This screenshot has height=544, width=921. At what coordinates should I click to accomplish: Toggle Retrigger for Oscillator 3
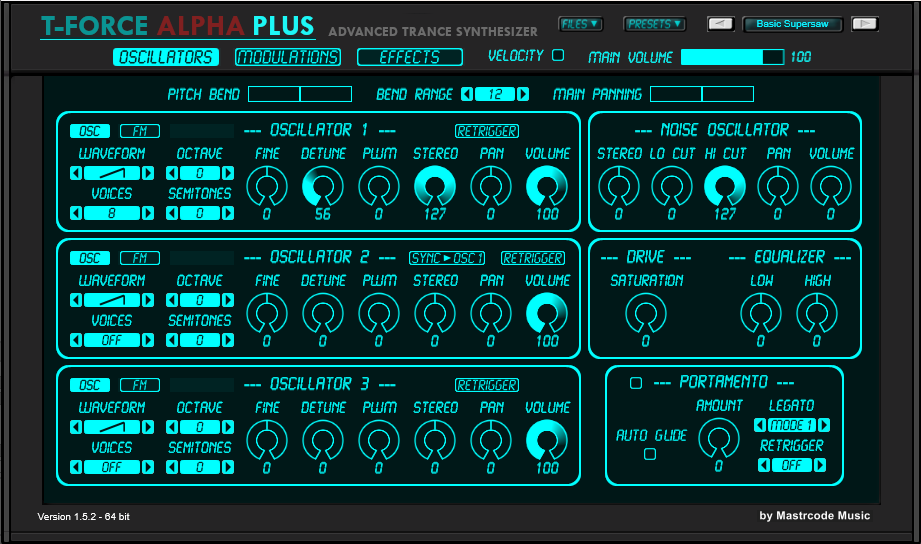tap(487, 385)
